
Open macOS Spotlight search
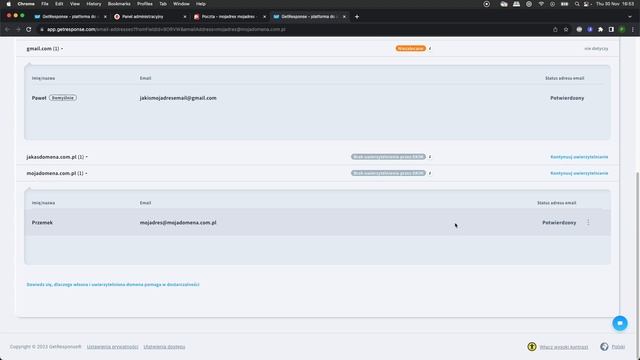tap(577, 4)
